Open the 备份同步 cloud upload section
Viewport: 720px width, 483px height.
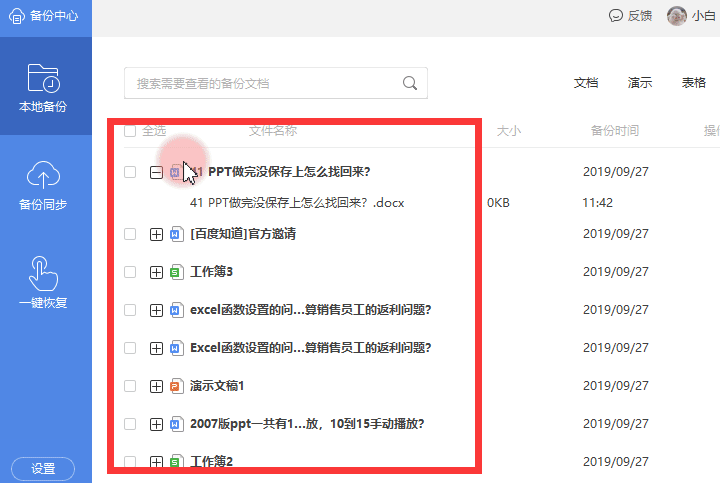[43, 185]
